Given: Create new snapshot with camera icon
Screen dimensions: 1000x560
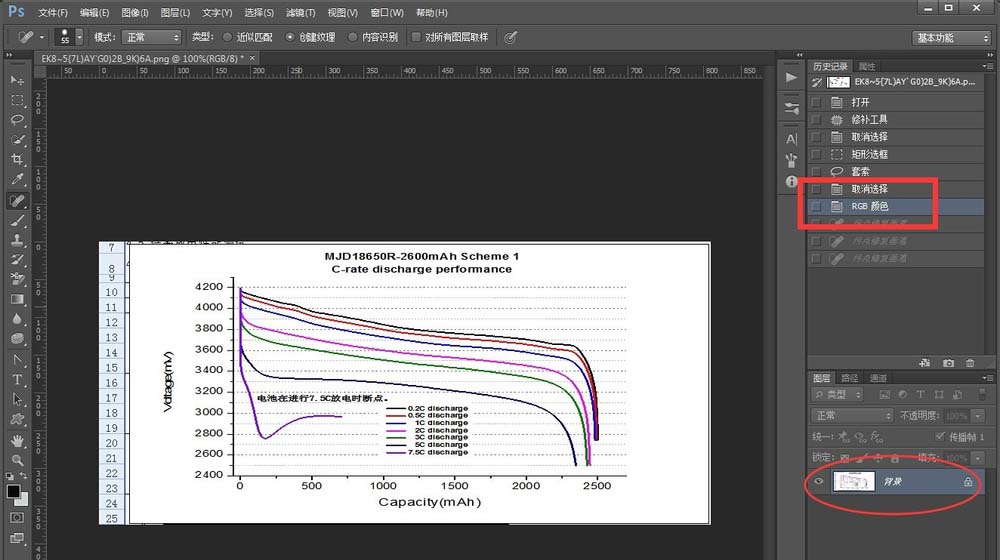Looking at the screenshot, I should coord(948,362).
